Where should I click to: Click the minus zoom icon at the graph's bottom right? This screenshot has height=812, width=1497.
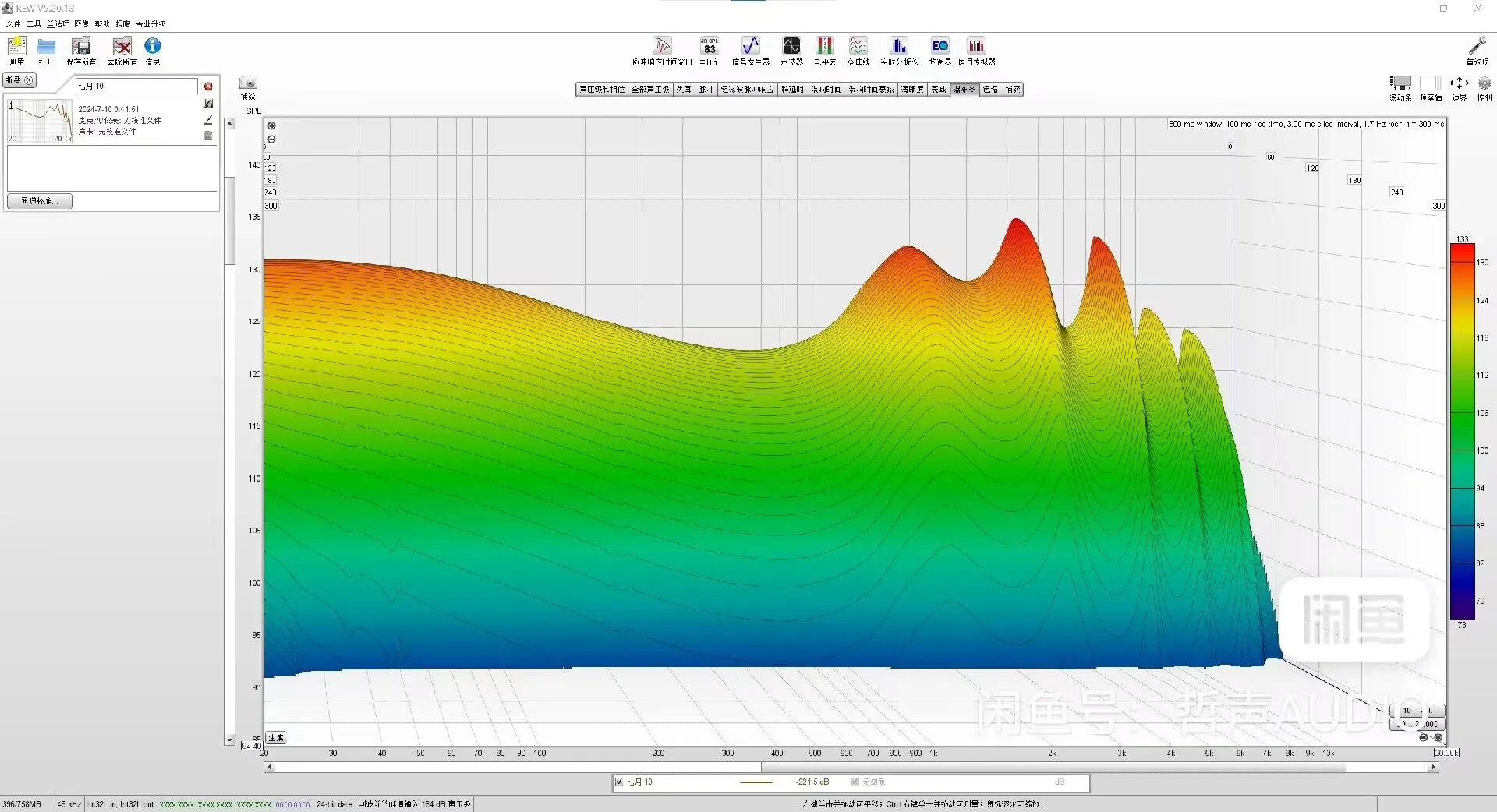(x=1424, y=737)
